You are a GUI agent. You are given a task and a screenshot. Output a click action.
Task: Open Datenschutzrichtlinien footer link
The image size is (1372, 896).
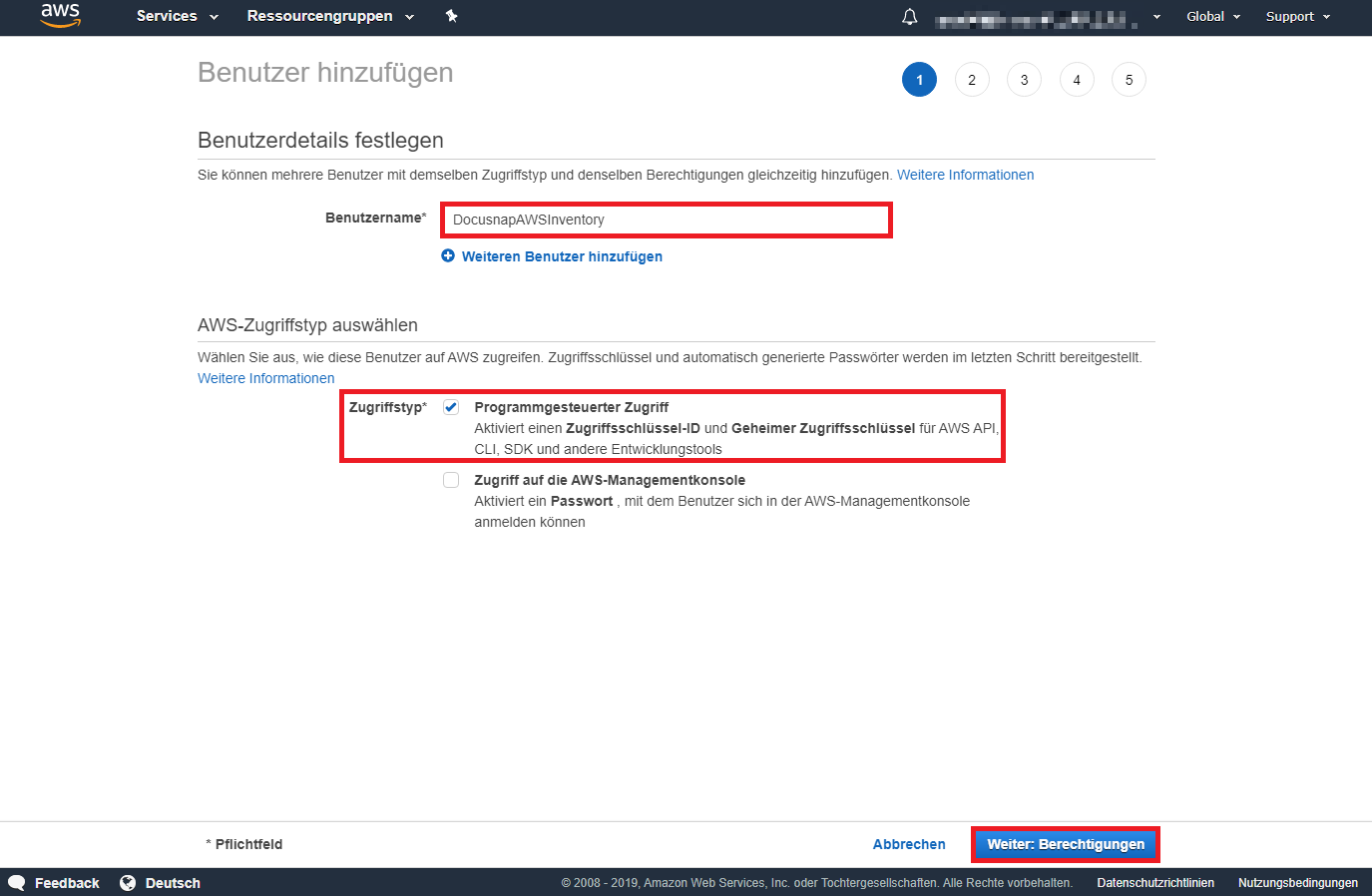(1155, 883)
